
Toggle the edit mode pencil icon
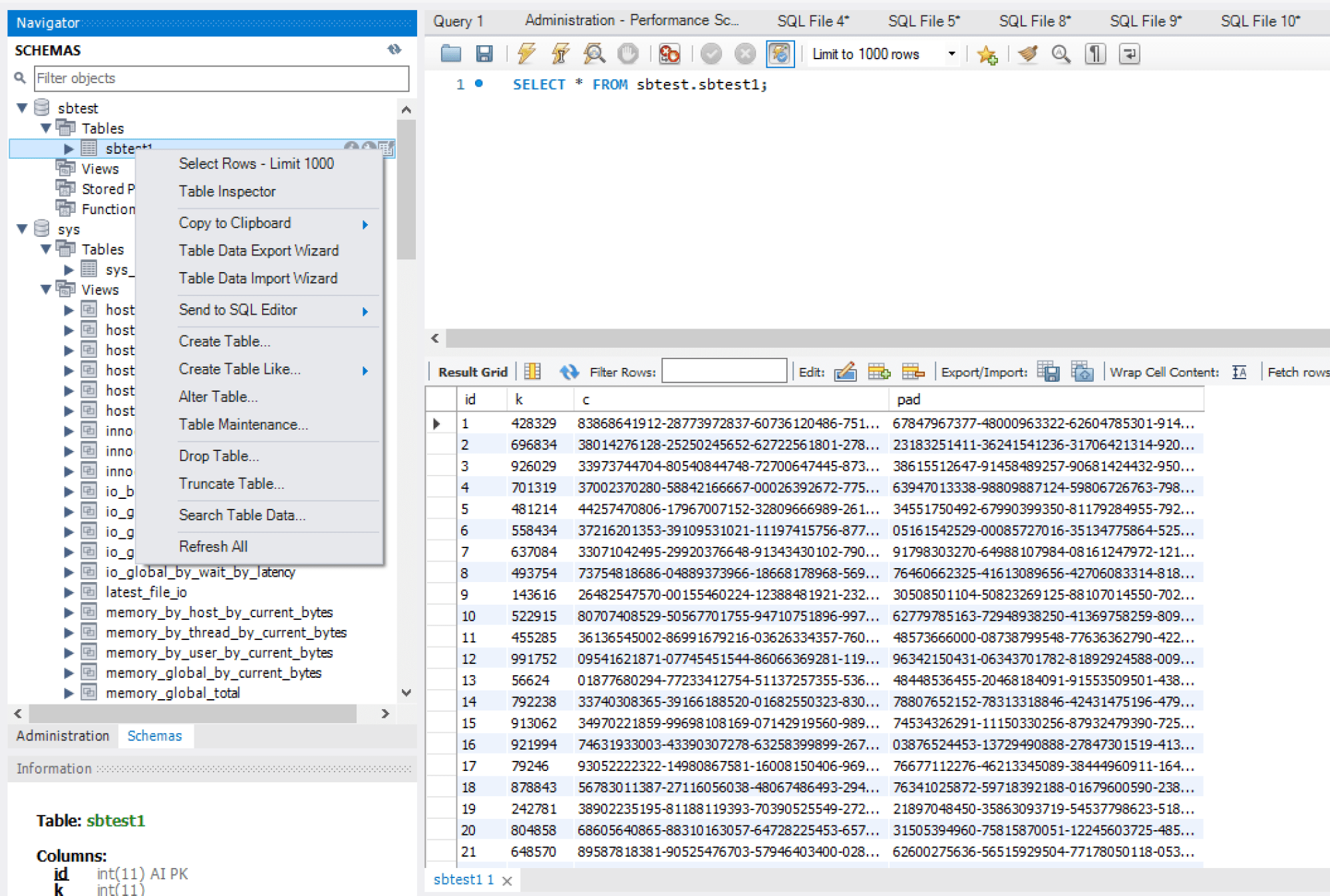click(x=846, y=371)
